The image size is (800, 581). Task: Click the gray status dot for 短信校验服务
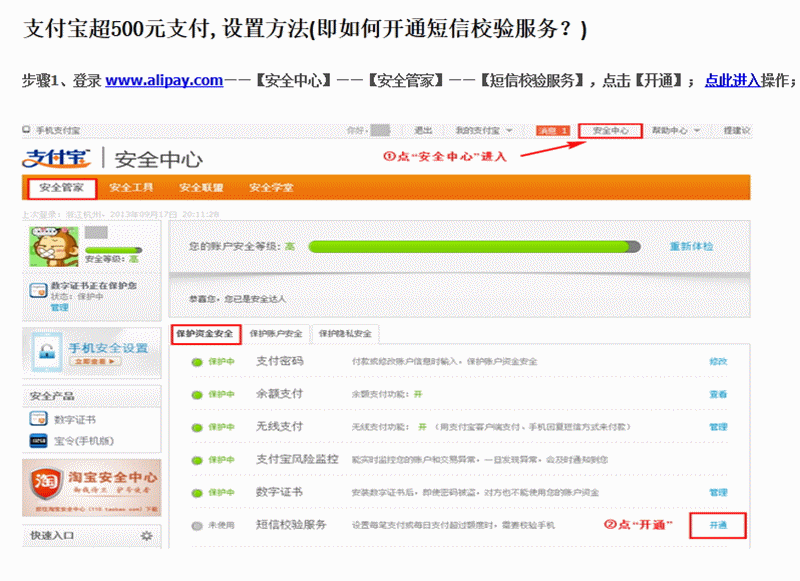[197, 526]
